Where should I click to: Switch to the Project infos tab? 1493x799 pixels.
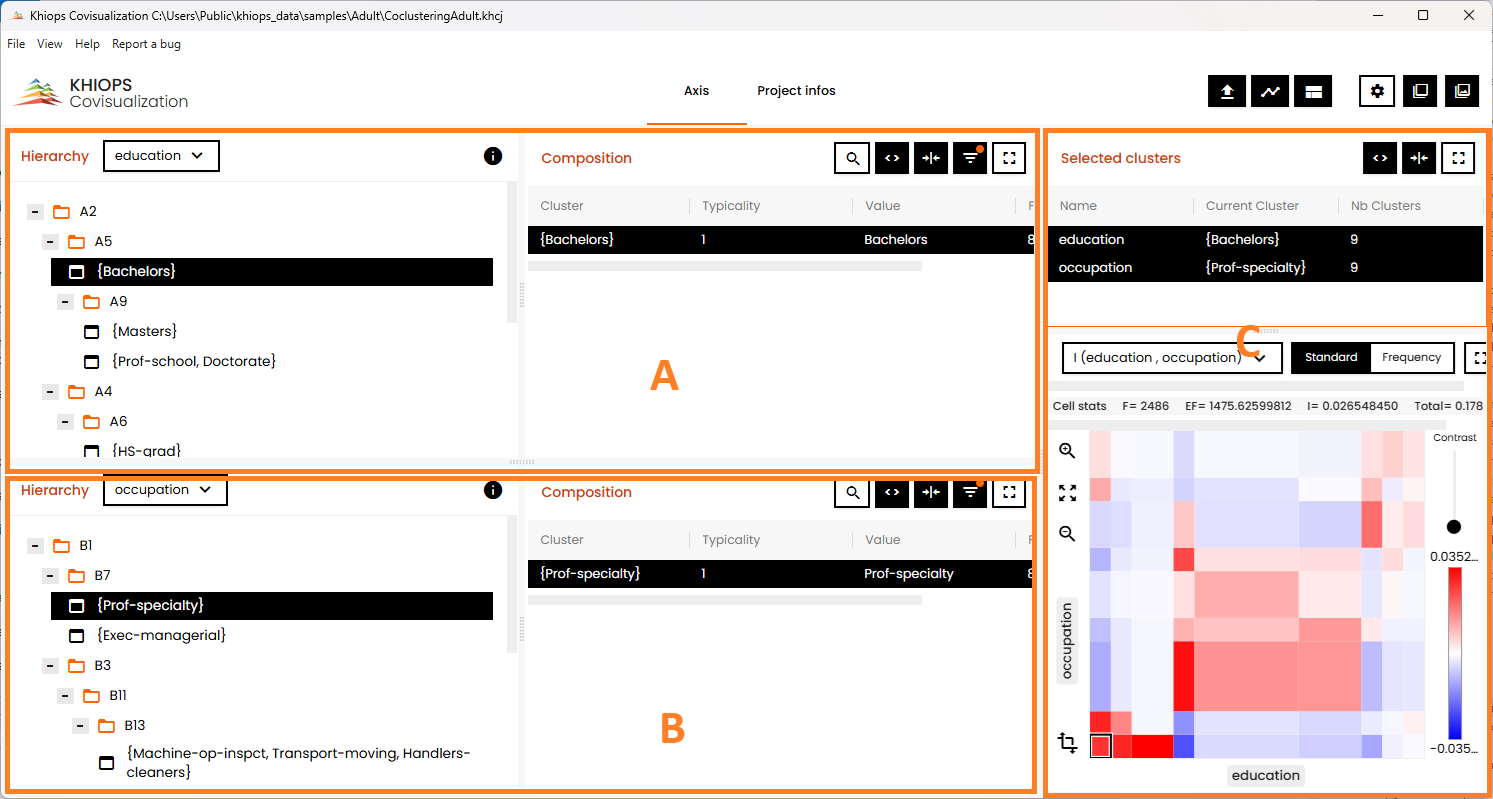pyautogui.click(x=796, y=91)
